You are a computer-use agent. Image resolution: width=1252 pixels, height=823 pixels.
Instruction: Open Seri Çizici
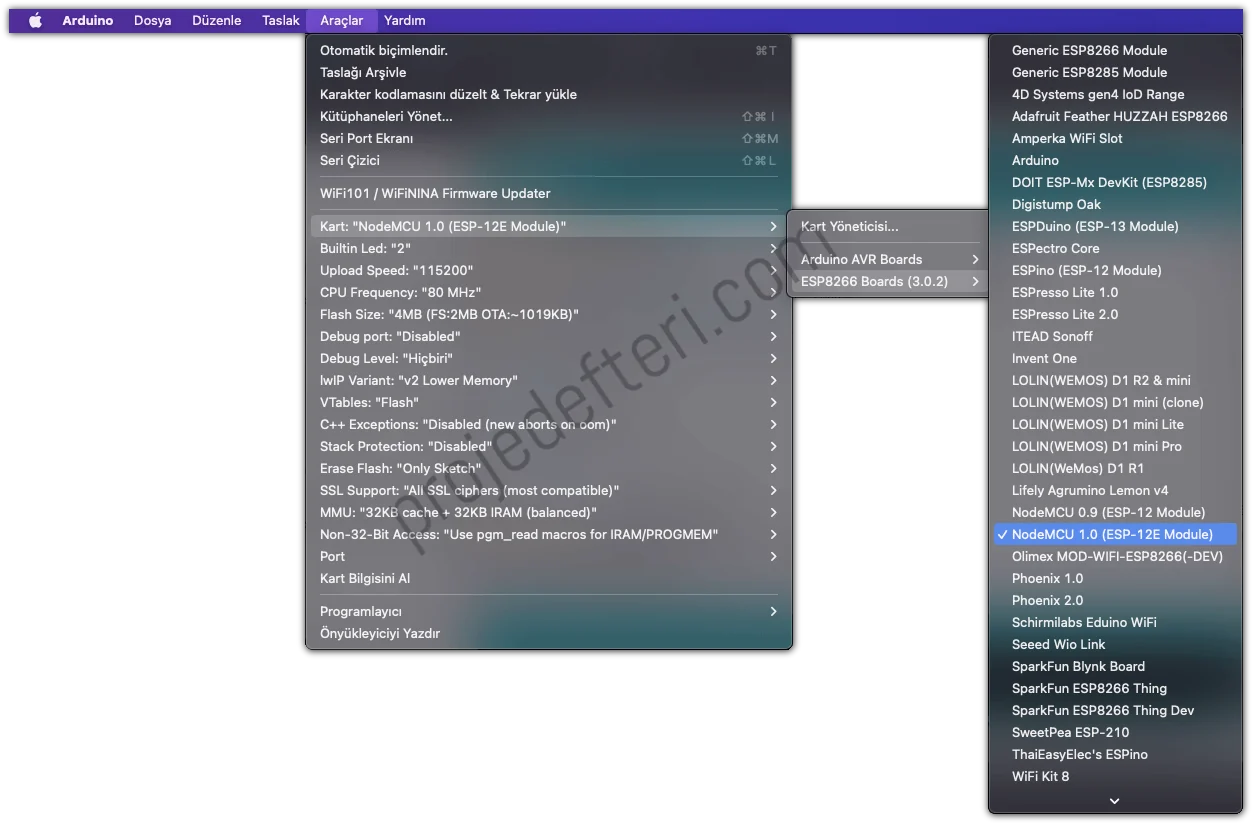[548, 160]
